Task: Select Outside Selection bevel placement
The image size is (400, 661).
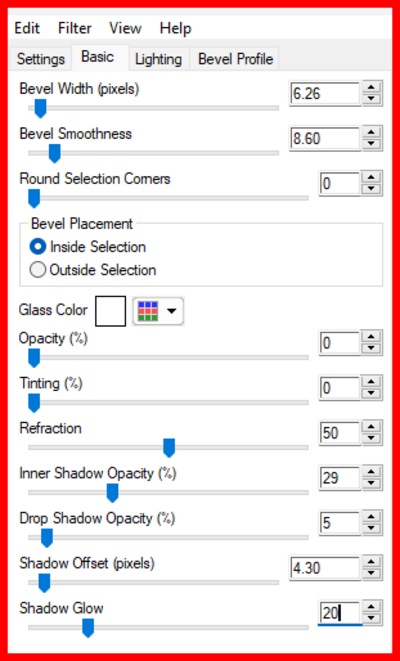Action: pyautogui.click(x=93, y=270)
